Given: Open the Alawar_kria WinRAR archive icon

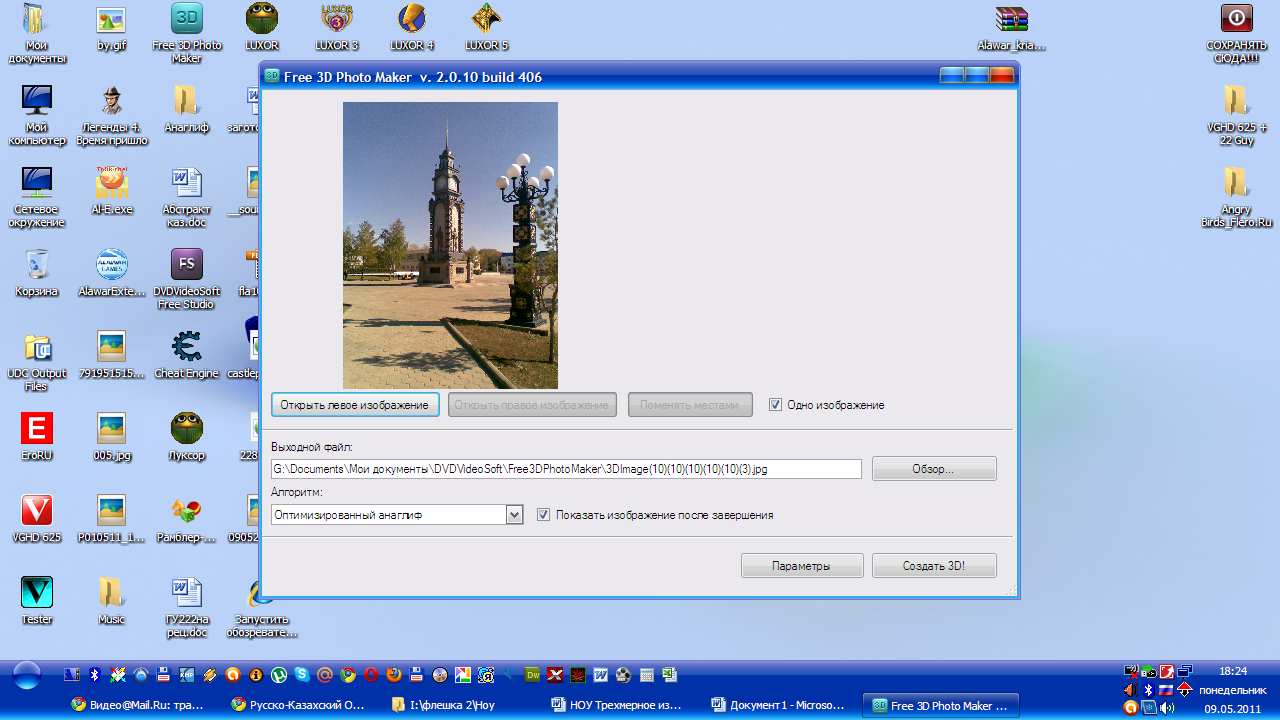Looking at the screenshot, I should tap(1012, 27).
